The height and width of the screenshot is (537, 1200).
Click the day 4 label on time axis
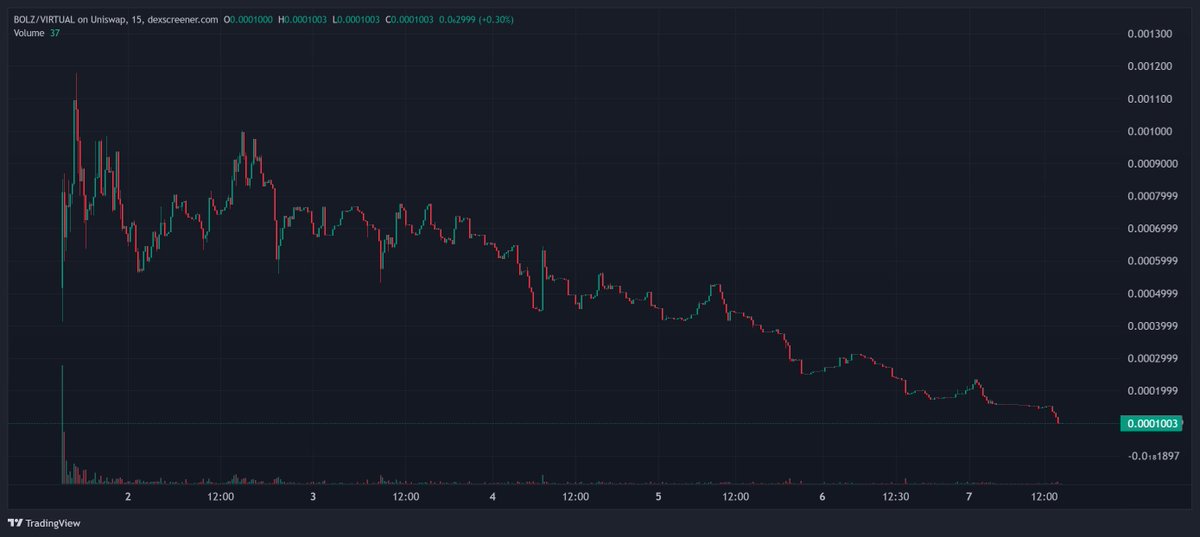[494, 497]
